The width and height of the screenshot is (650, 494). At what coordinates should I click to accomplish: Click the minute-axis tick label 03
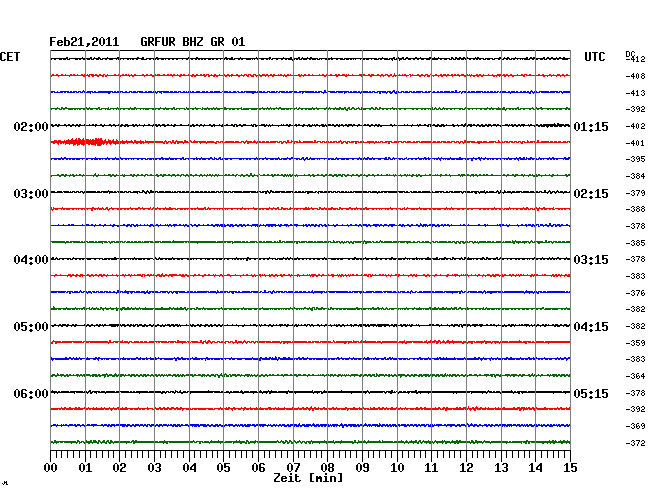(x=154, y=467)
